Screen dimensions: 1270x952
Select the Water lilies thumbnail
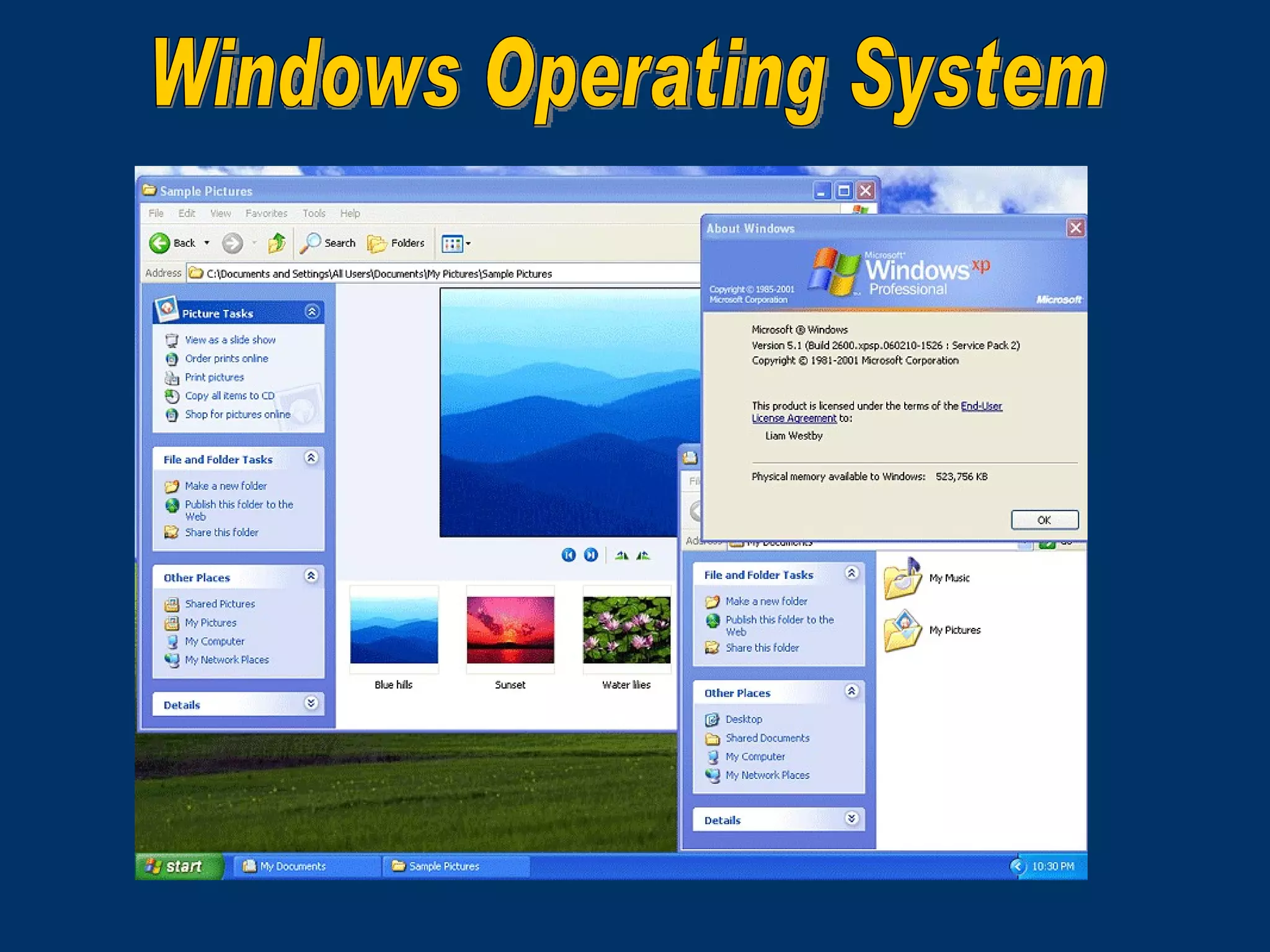pos(627,630)
